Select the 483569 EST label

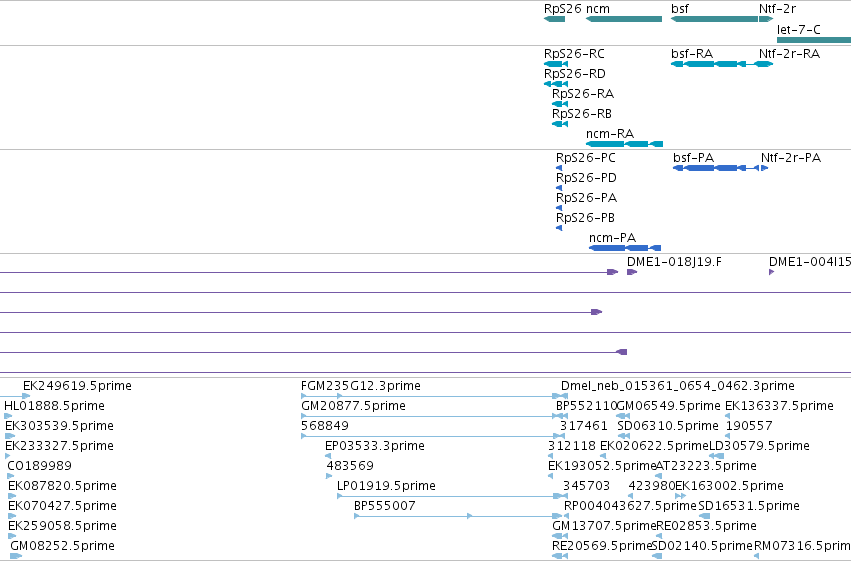[x=350, y=466]
